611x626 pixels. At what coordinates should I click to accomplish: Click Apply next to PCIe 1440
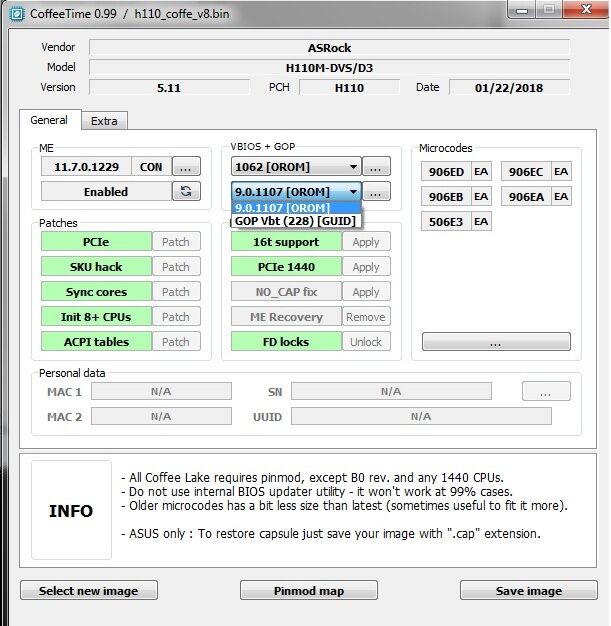366,267
